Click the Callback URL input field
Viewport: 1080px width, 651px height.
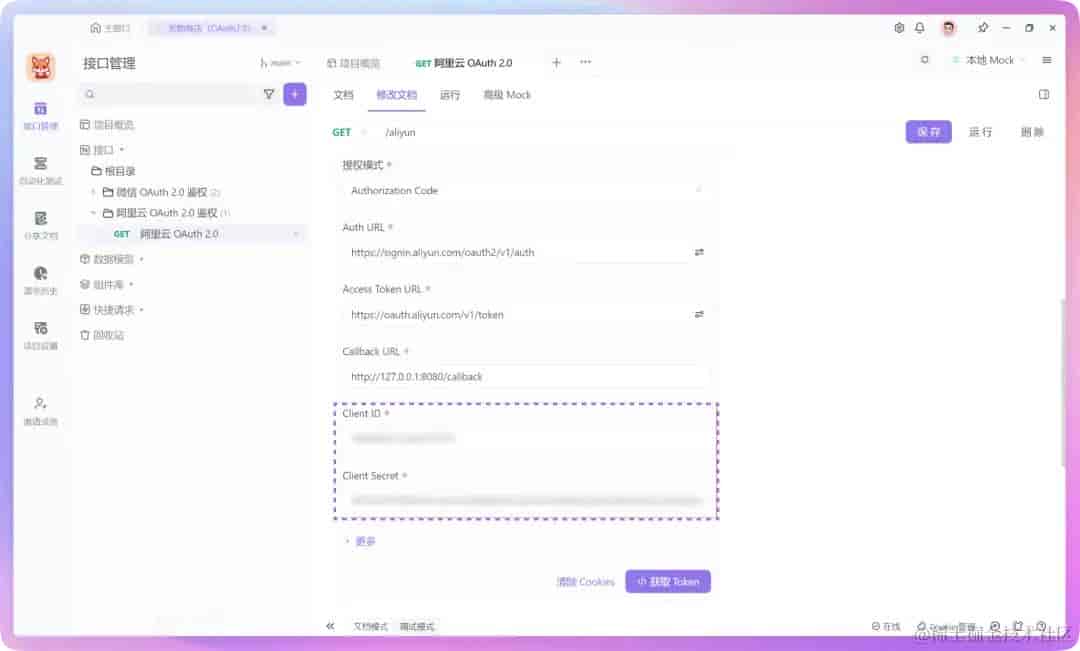pos(526,376)
